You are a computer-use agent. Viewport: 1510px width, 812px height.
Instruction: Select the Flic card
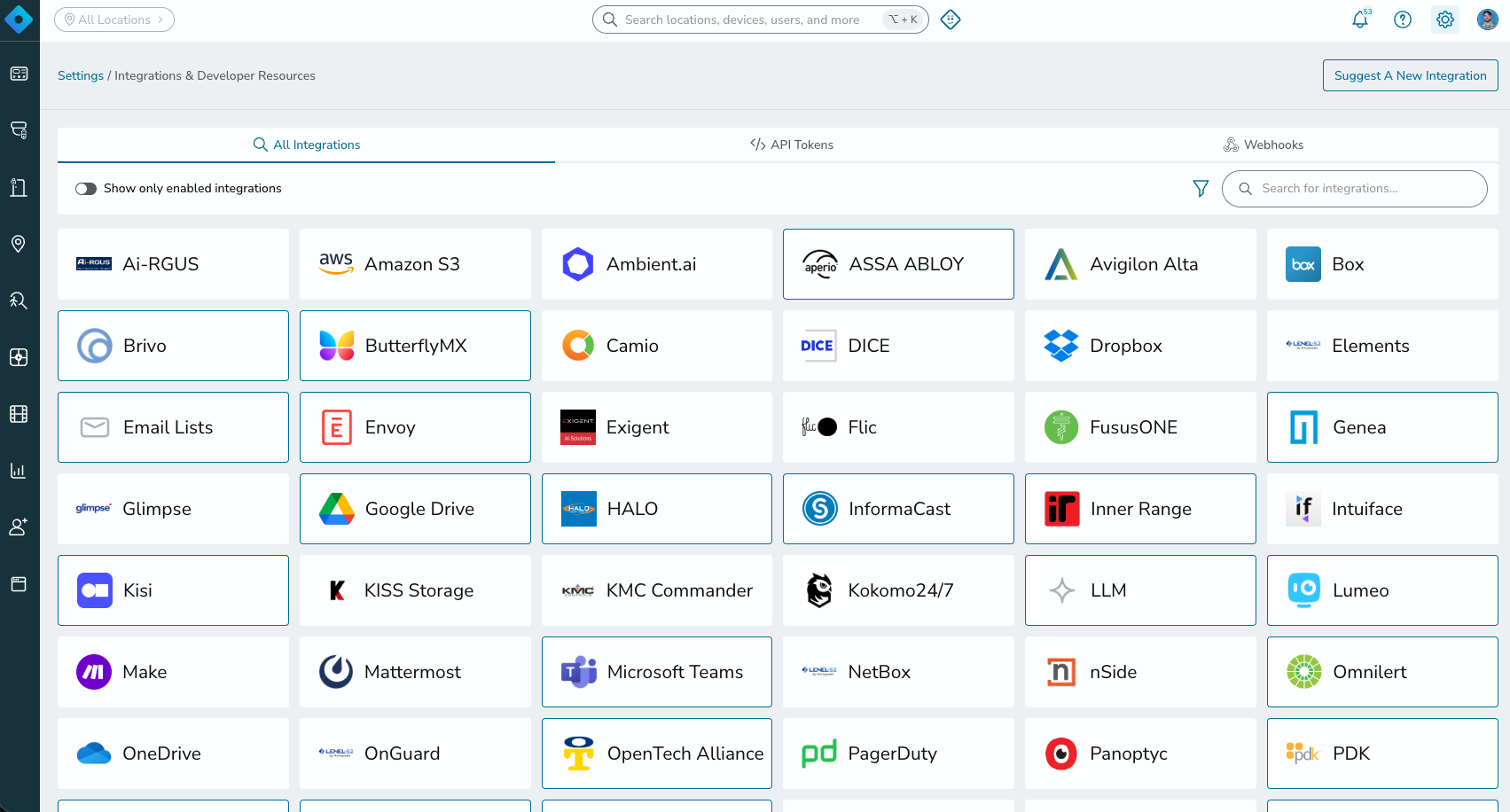click(898, 427)
